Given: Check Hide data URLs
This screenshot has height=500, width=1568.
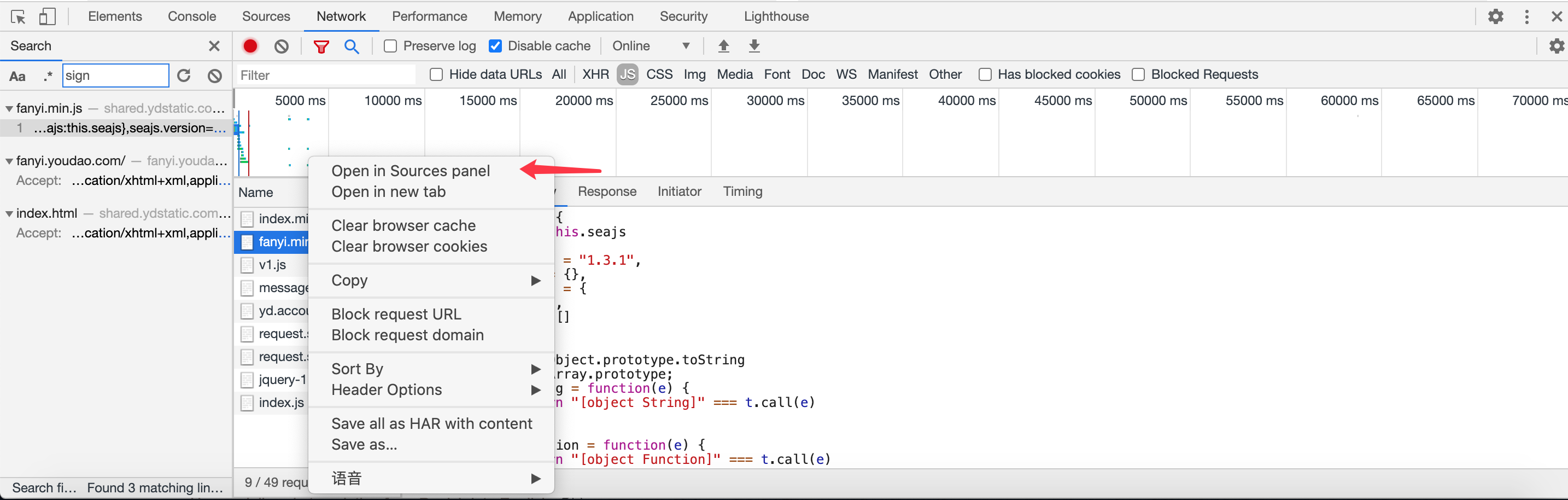Looking at the screenshot, I should pos(436,74).
